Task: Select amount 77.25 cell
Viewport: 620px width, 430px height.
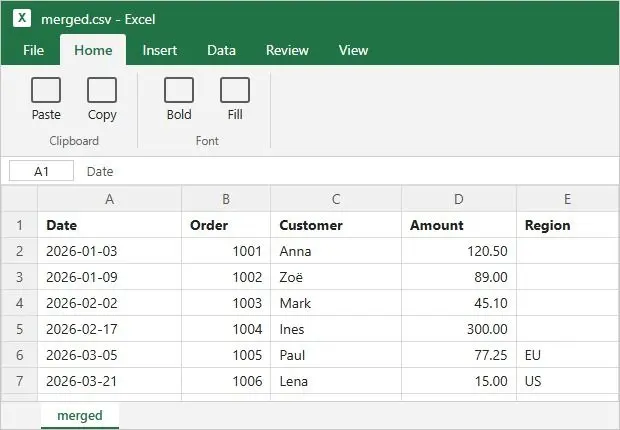Action: pos(459,355)
